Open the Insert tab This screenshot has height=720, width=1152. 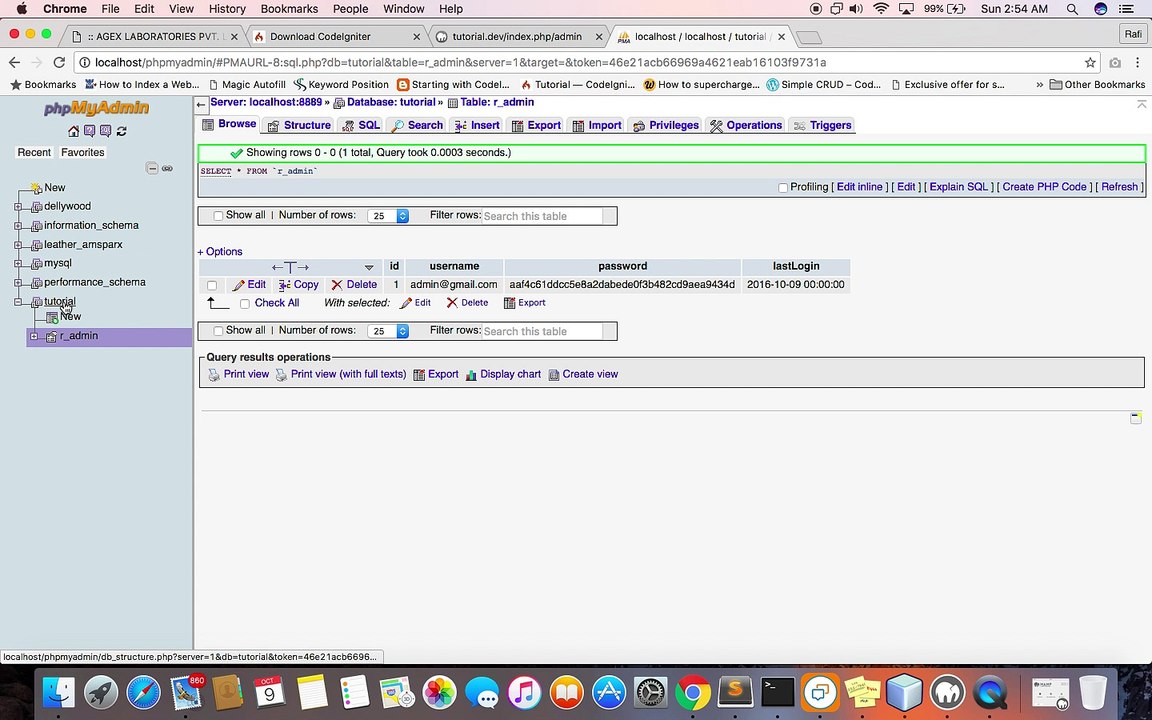coord(478,126)
